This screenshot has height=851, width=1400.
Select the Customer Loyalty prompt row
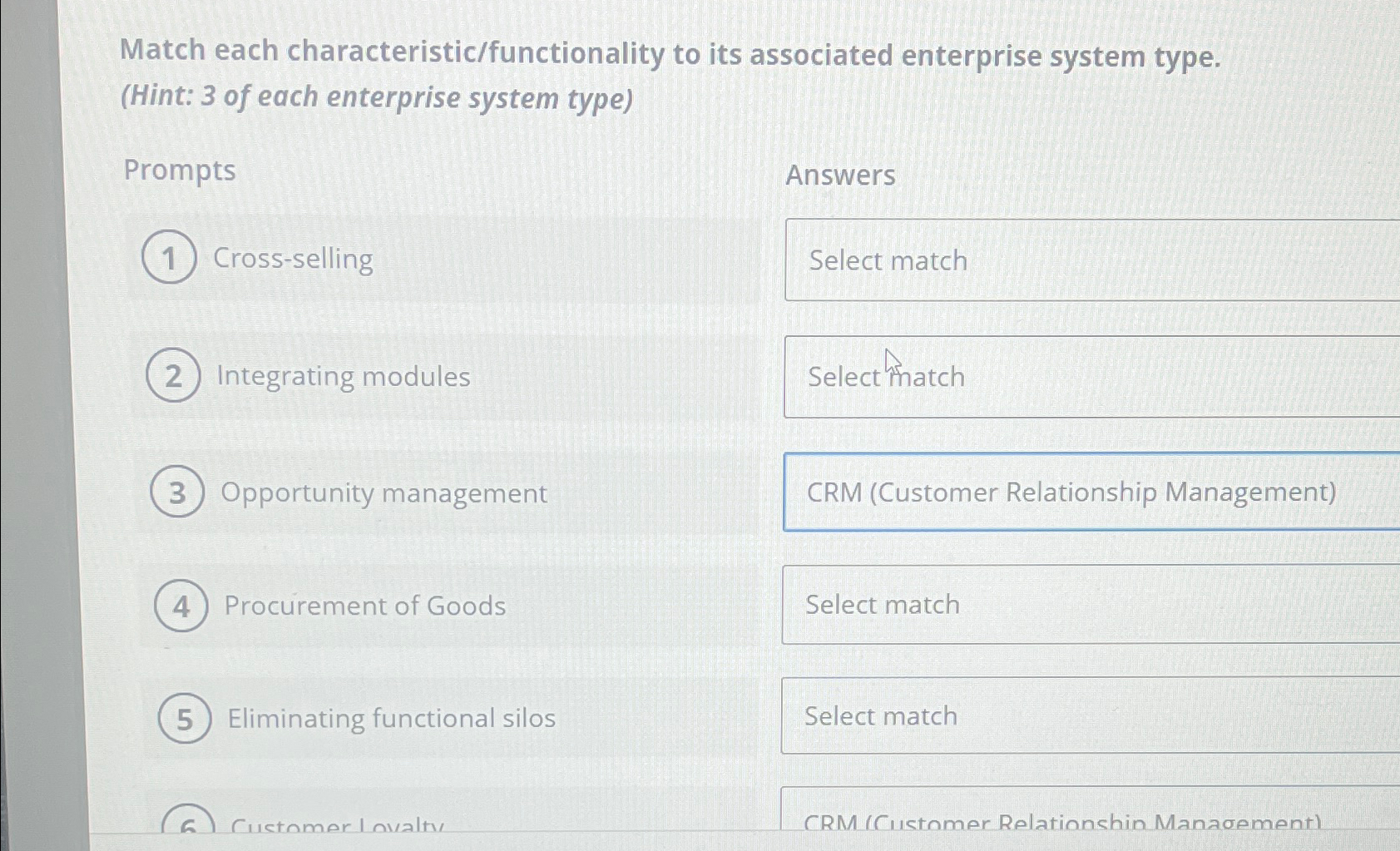pyautogui.click(x=416, y=825)
